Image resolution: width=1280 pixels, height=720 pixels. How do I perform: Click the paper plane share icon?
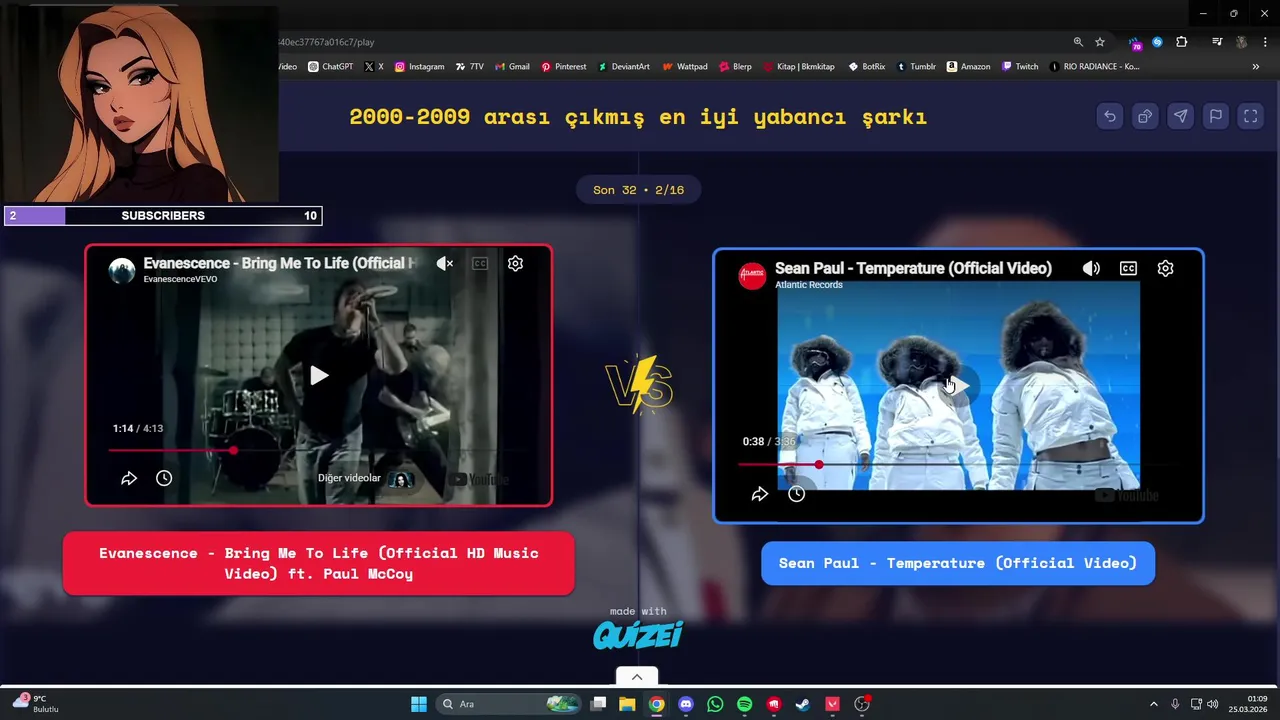click(x=1180, y=116)
